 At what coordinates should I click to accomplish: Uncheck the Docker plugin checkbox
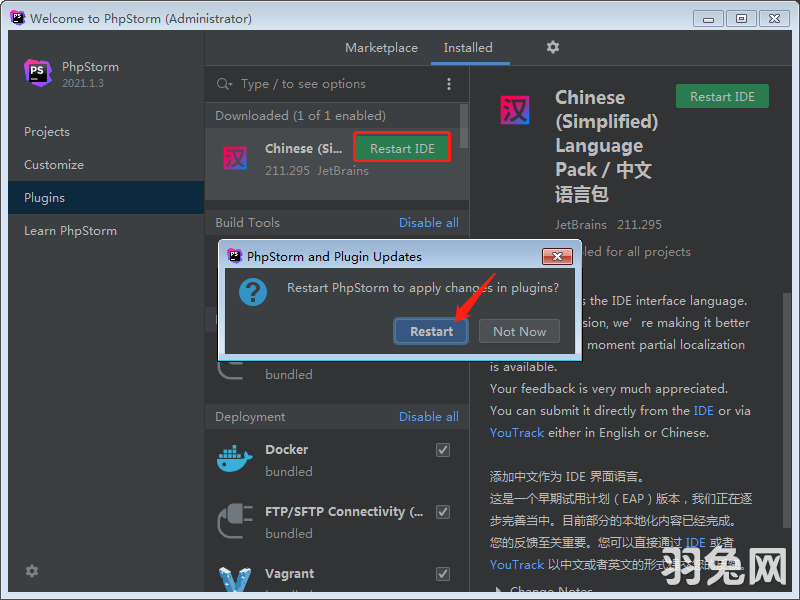pos(442,450)
